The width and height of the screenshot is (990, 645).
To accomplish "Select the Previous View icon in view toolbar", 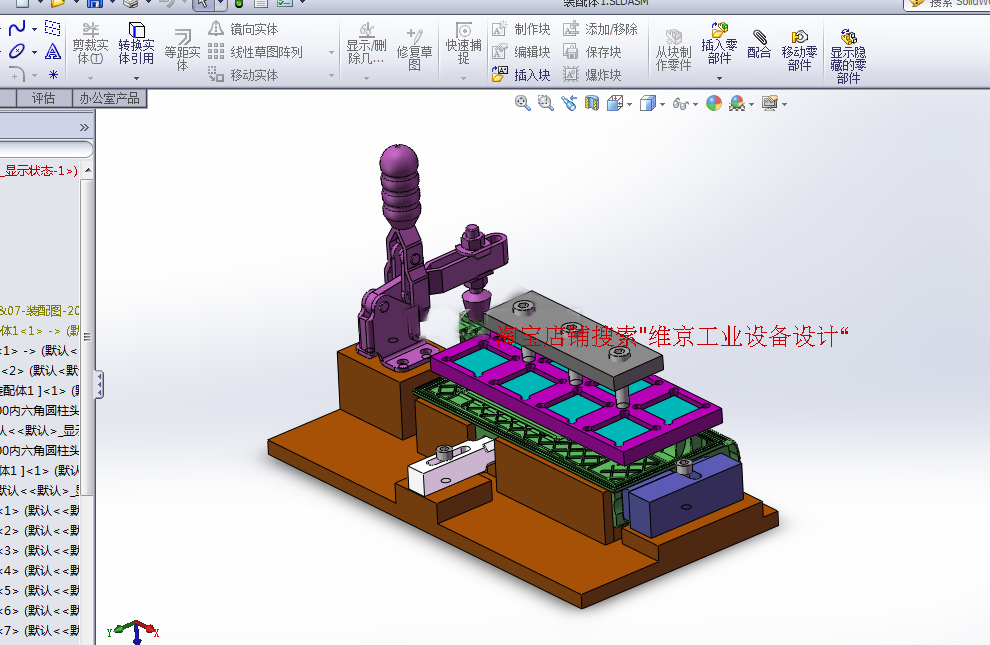I will [569, 103].
